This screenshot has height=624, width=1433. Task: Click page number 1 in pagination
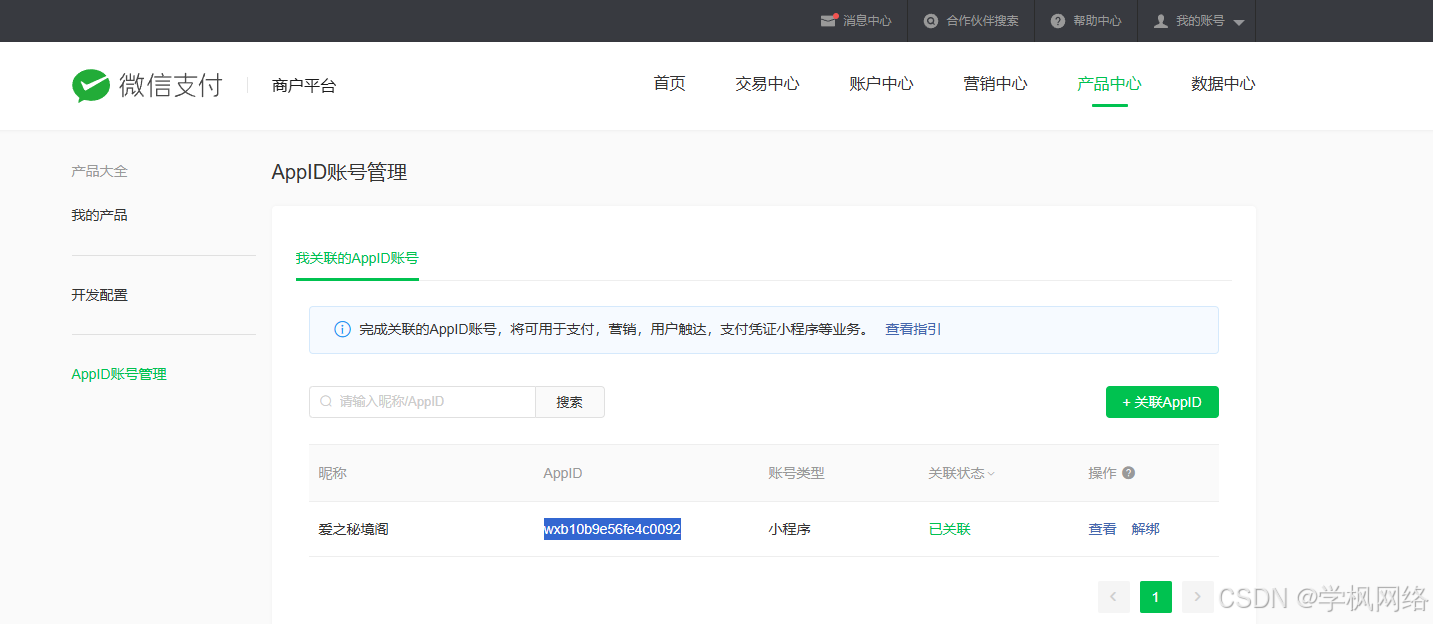1156,597
